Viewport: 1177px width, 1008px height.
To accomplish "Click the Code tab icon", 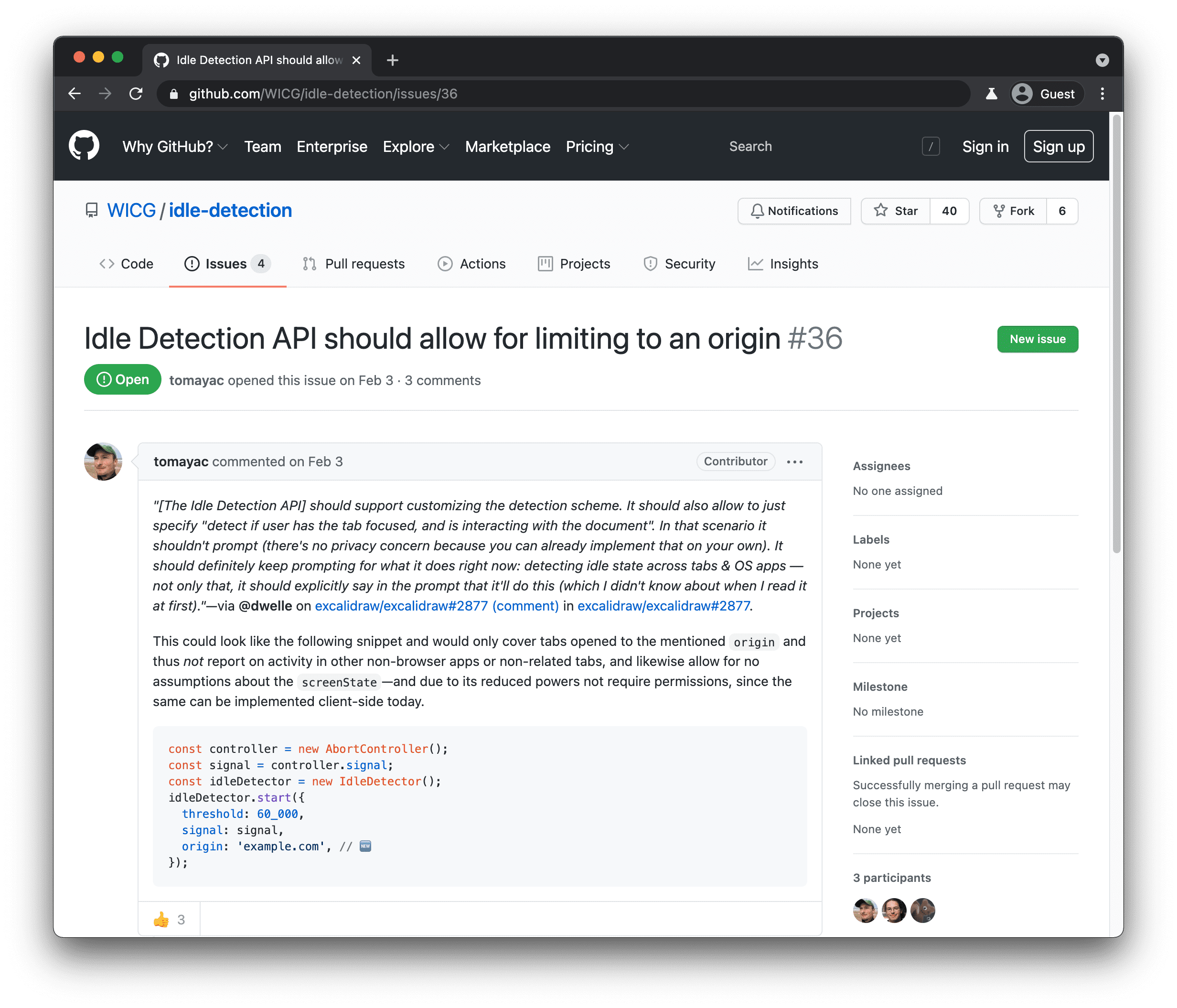I will point(107,264).
